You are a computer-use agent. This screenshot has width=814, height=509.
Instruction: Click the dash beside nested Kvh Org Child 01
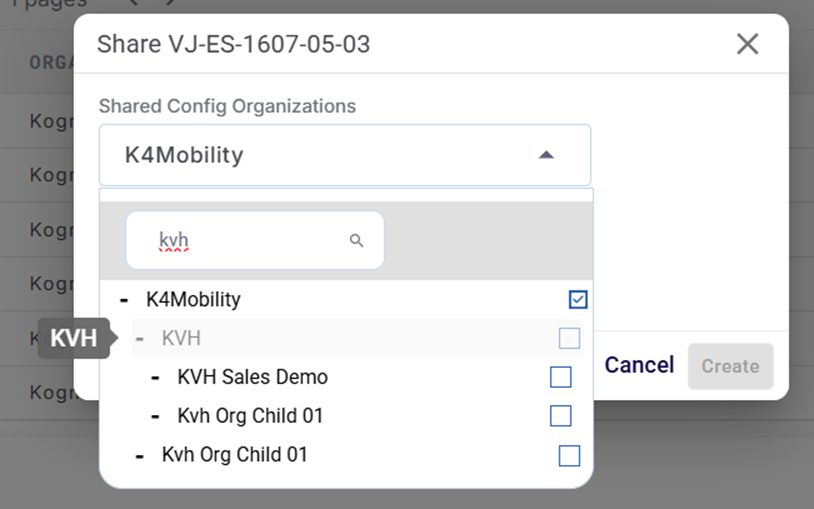pos(155,416)
